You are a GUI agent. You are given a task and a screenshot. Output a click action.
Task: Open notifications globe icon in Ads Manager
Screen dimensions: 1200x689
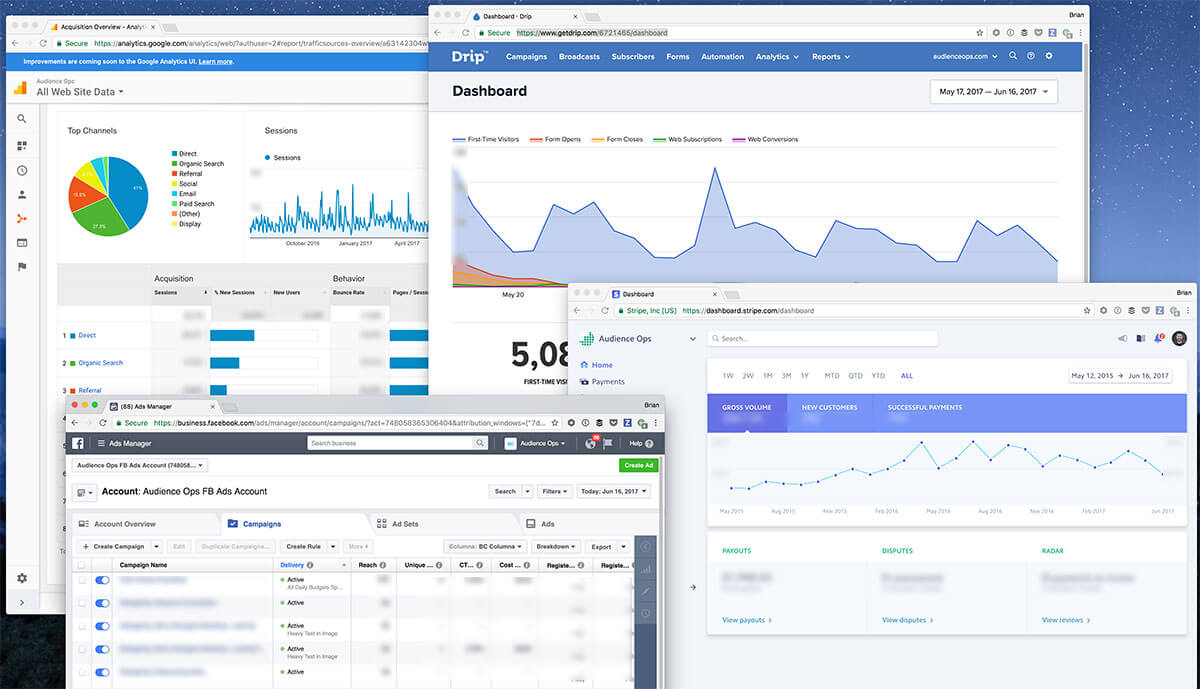[591, 443]
